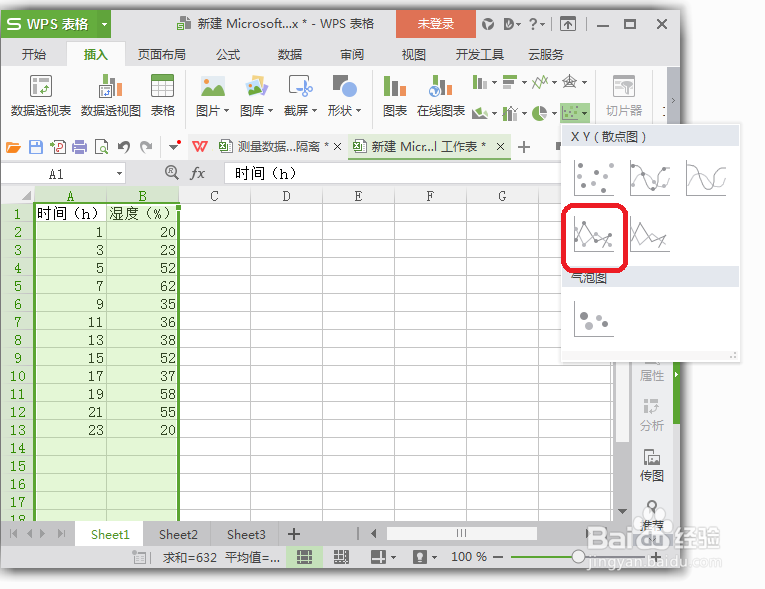The height and width of the screenshot is (589, 765).
Task: Switch to the 审阅 ribbon tab
Action: 352,55
